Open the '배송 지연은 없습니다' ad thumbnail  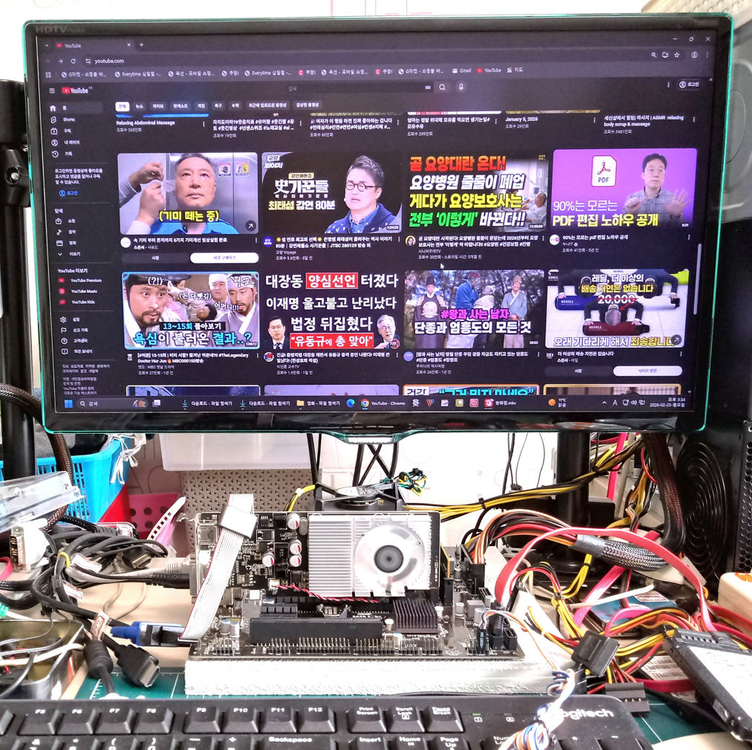(617, 308)
